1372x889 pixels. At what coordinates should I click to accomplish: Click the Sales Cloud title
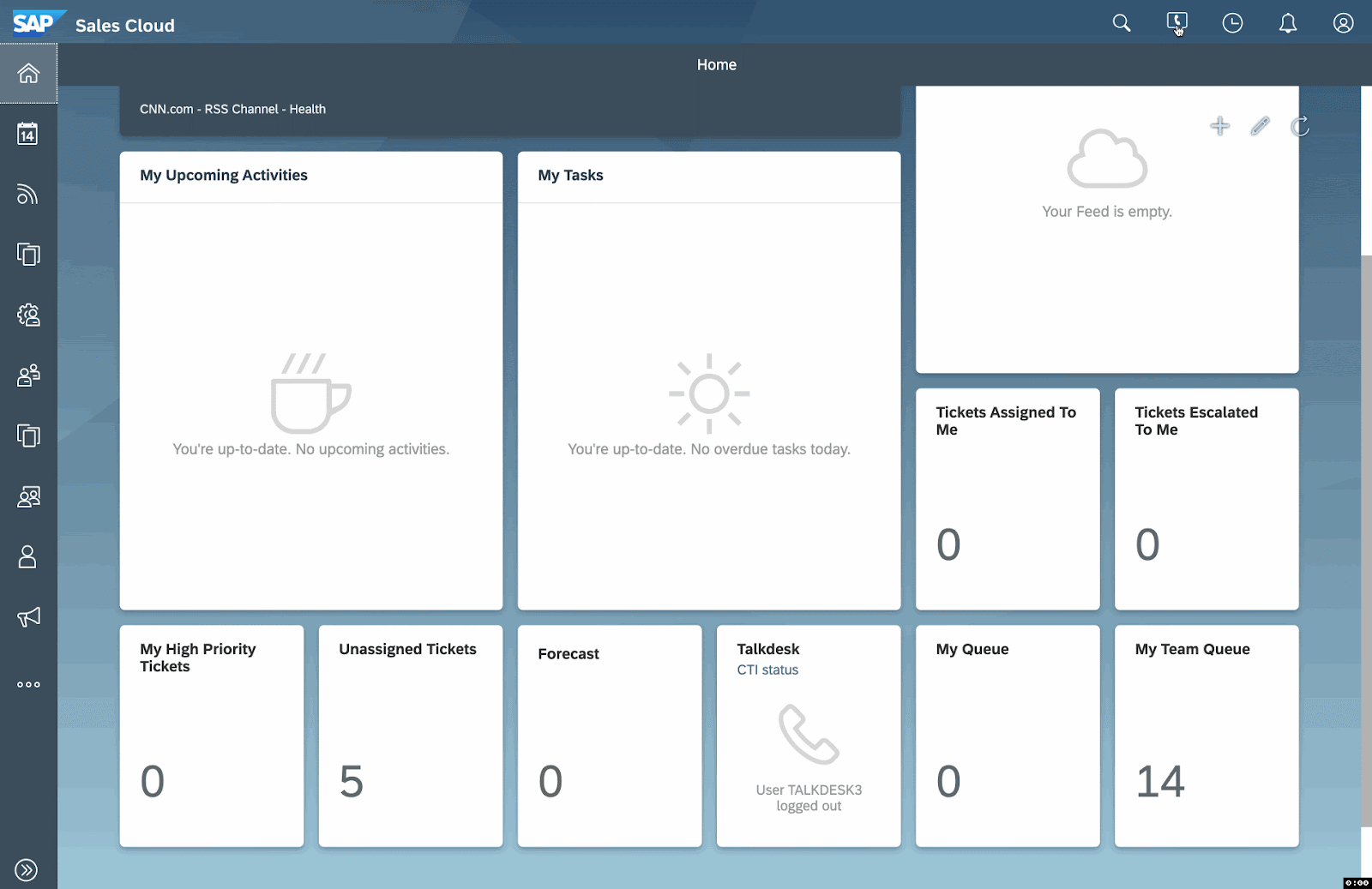125,26
